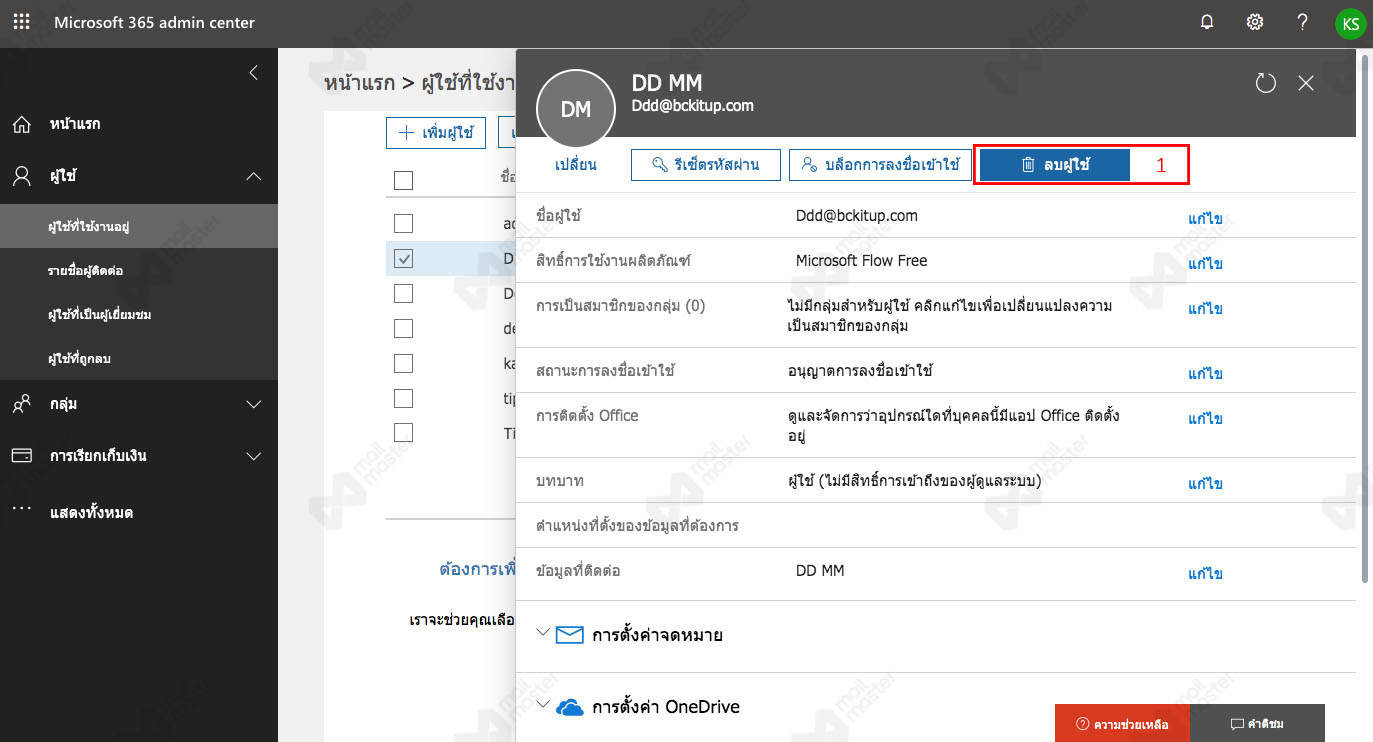Image resolution: width=1373 pixels, height=742 pixels.
Task: Click the home icon in sidebar
Action: click(x=21, y=125)
